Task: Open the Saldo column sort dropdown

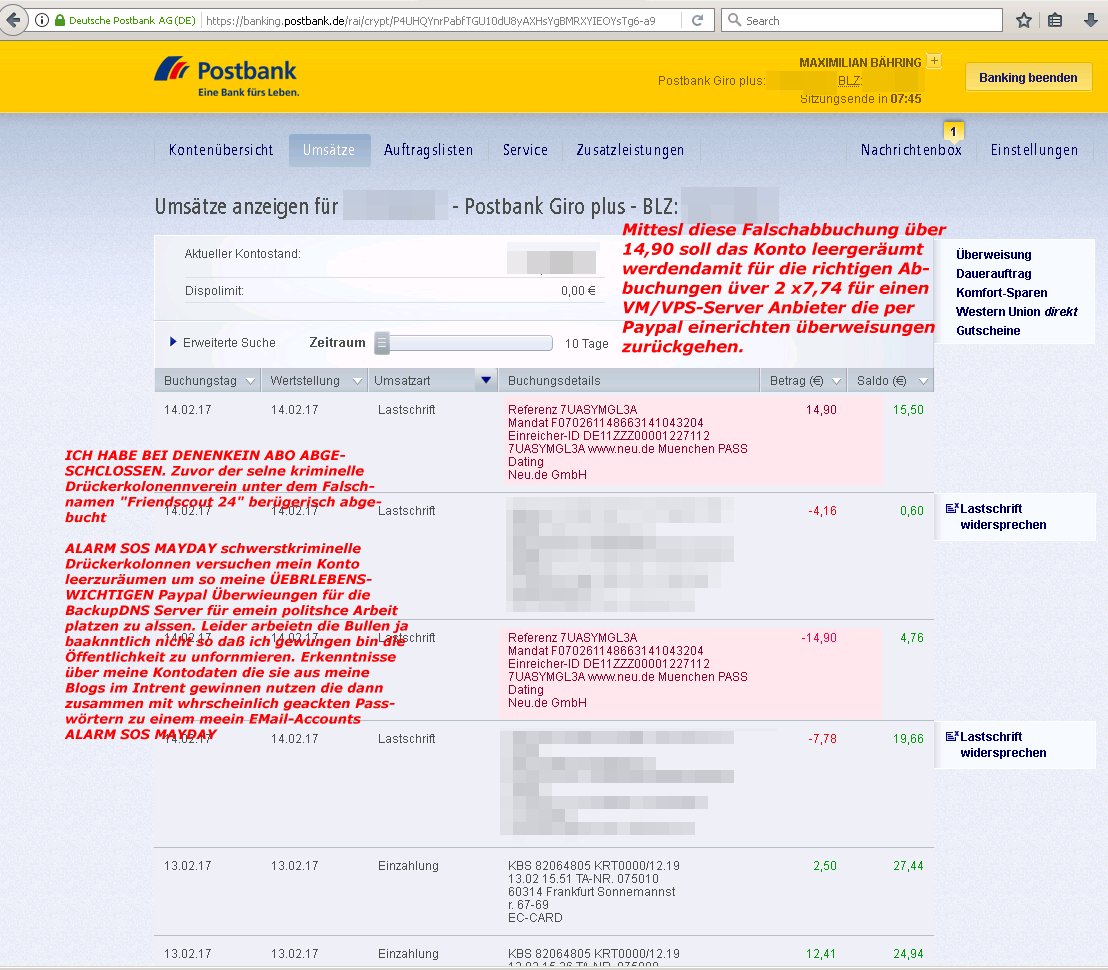Action: (x=921, y=381)
